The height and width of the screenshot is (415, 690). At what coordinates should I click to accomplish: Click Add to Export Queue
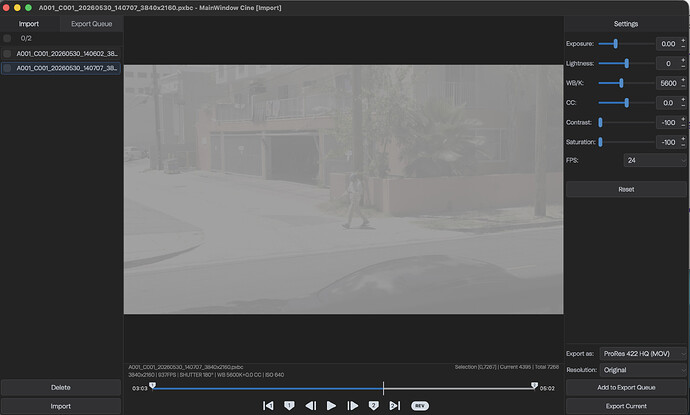[x=626, y=387]
